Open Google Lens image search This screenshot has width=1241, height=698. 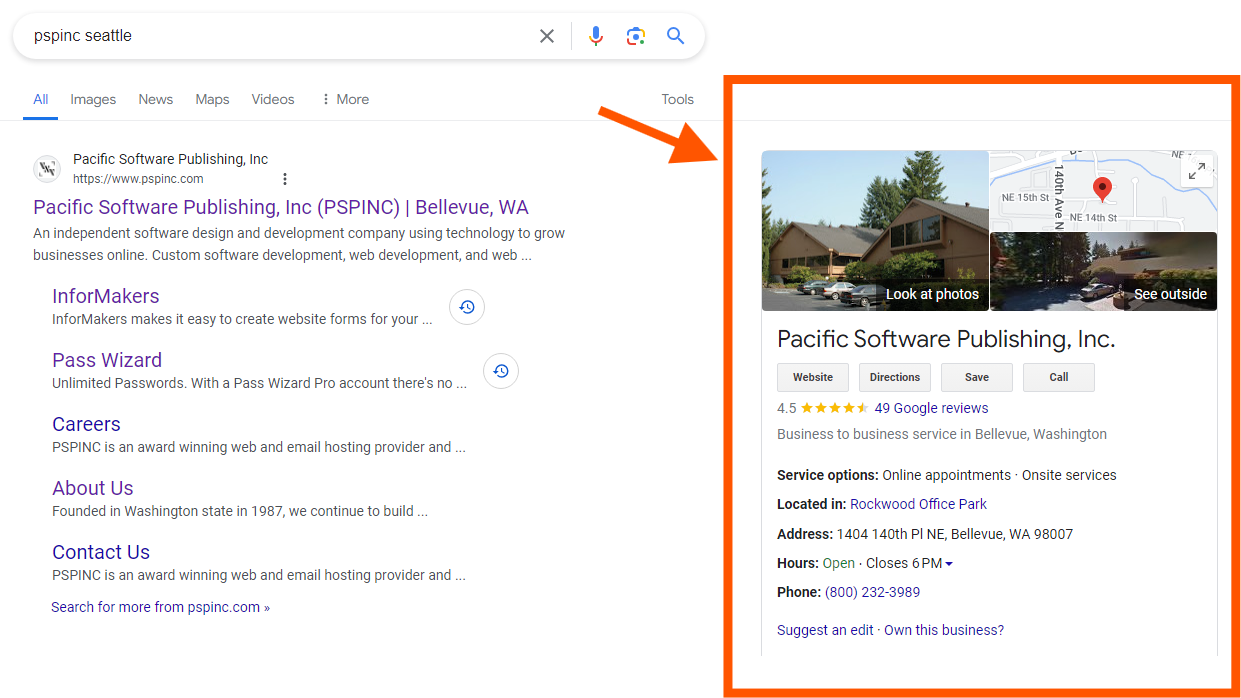pyautogui.click(x=636, y=36)
